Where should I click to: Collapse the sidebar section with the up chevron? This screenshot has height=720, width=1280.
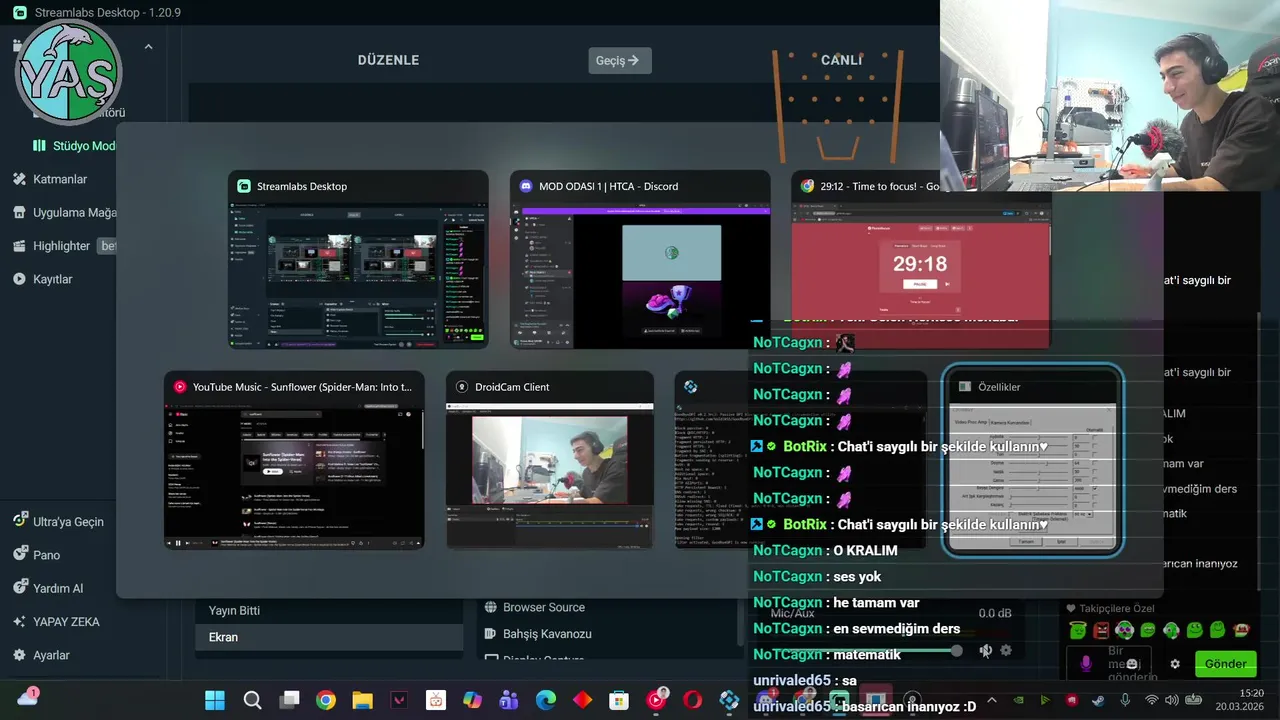[x=148, y=46]
